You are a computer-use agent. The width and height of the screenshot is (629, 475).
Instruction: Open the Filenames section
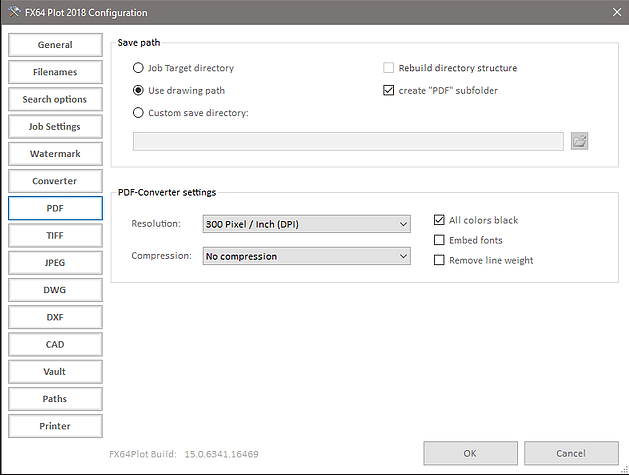pos(55,72)
